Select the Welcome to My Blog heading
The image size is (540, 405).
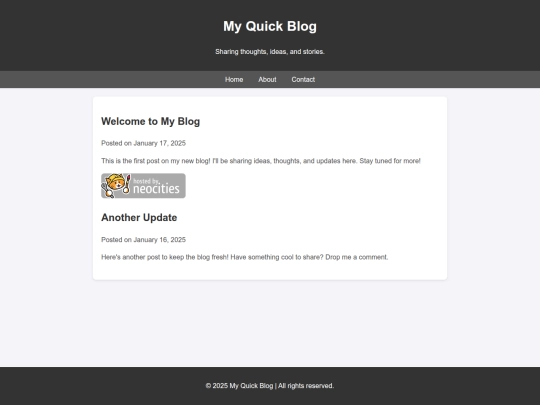(x=150, y=122)
